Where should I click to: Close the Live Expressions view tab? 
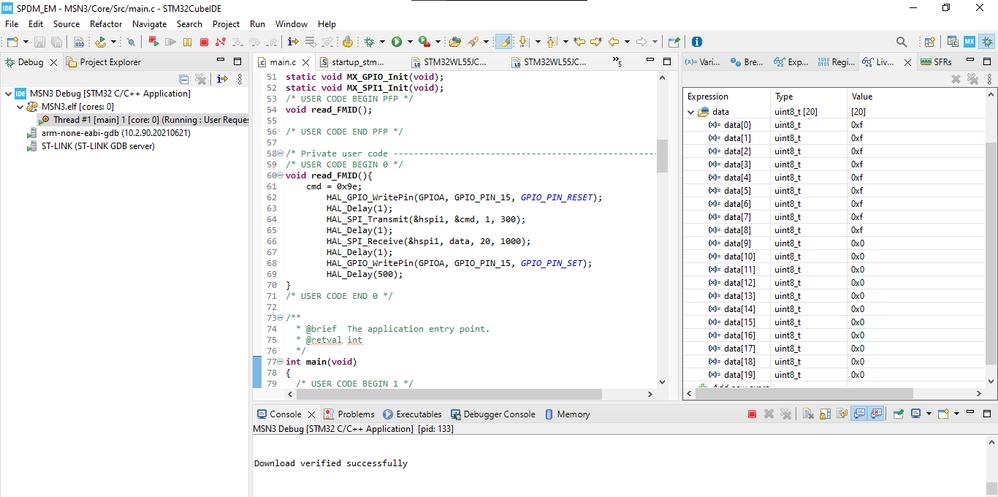(x=908, y=62)
